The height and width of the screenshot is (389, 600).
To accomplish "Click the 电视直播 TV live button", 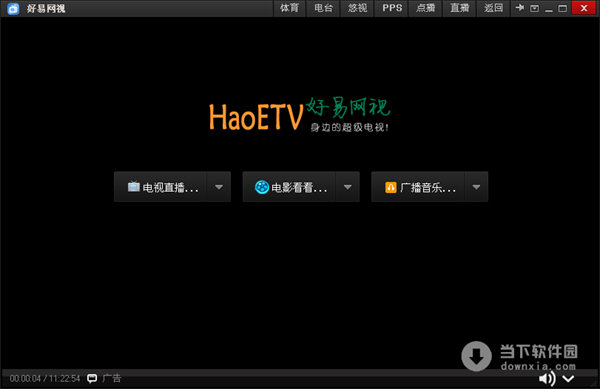I will (160, 187).
